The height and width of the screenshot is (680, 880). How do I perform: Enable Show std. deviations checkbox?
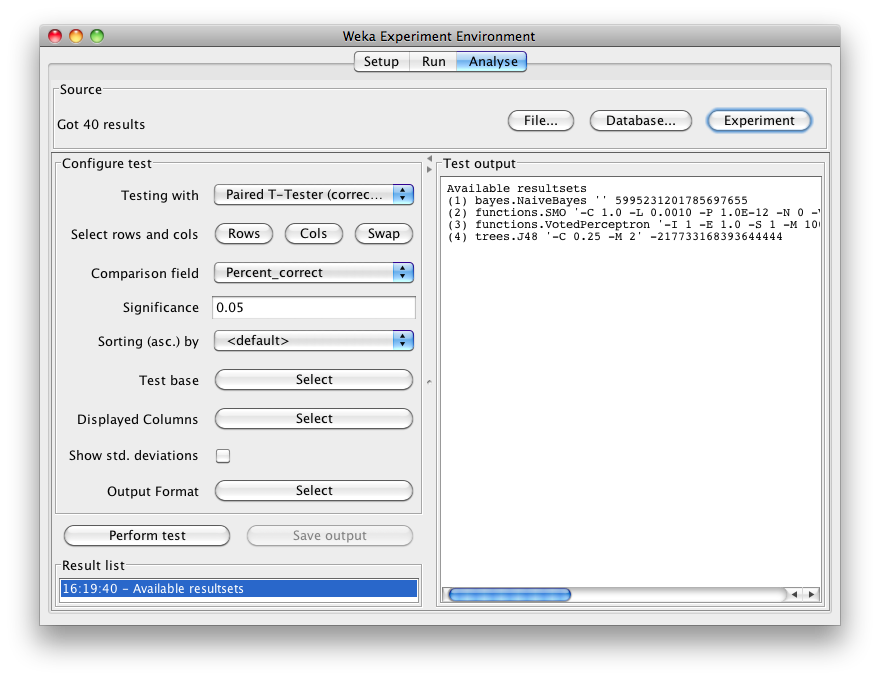click(223, 456)
